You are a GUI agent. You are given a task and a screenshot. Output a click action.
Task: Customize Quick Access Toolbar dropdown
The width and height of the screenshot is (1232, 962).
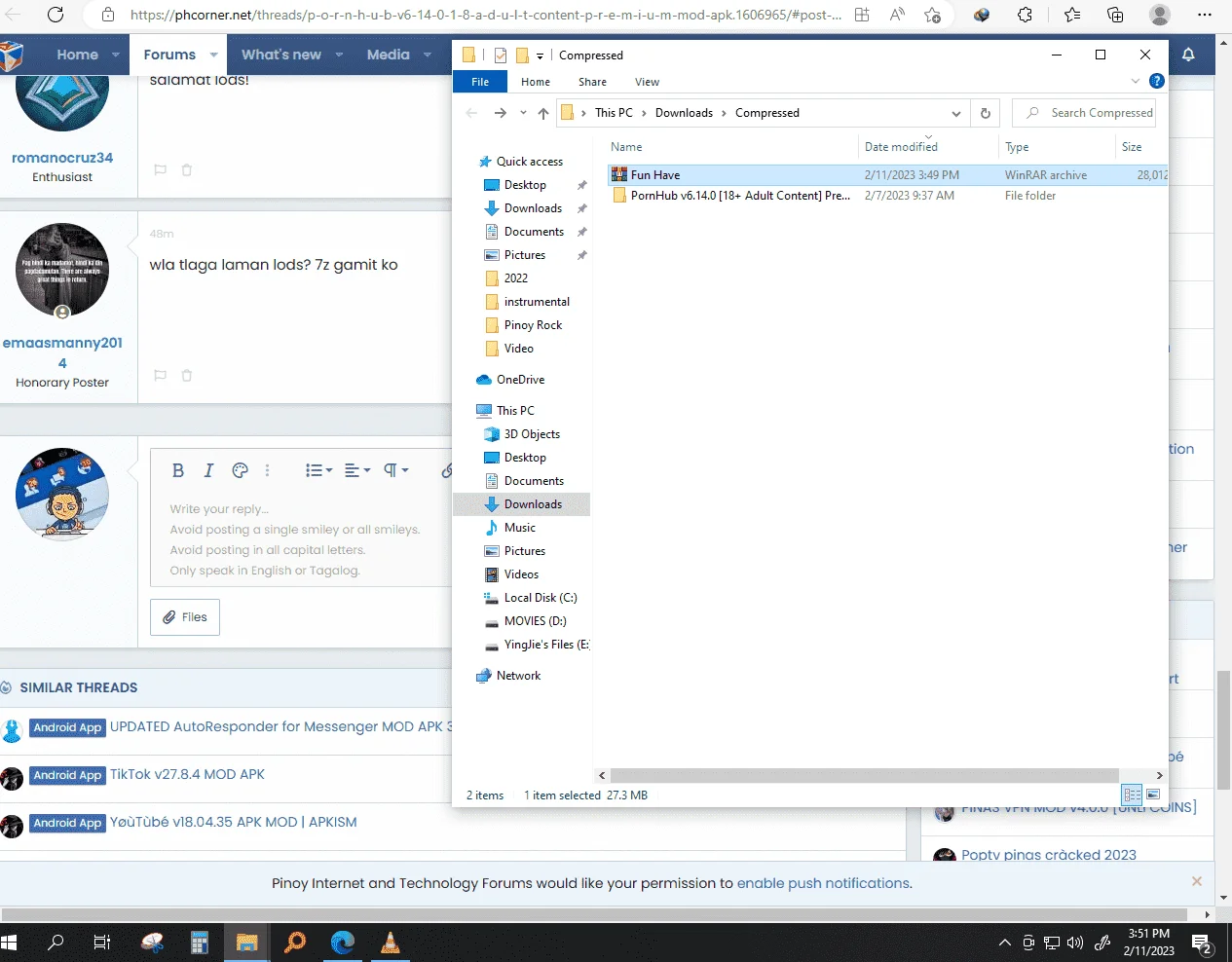tap(540, 56)
